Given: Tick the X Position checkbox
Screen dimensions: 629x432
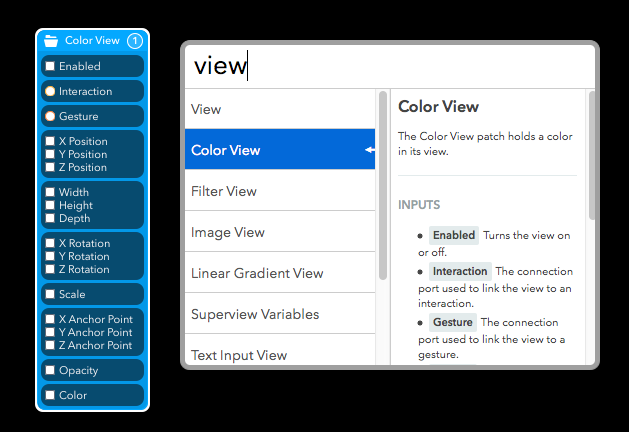Looking at the screenshot, I should click(x=50, y=141).
